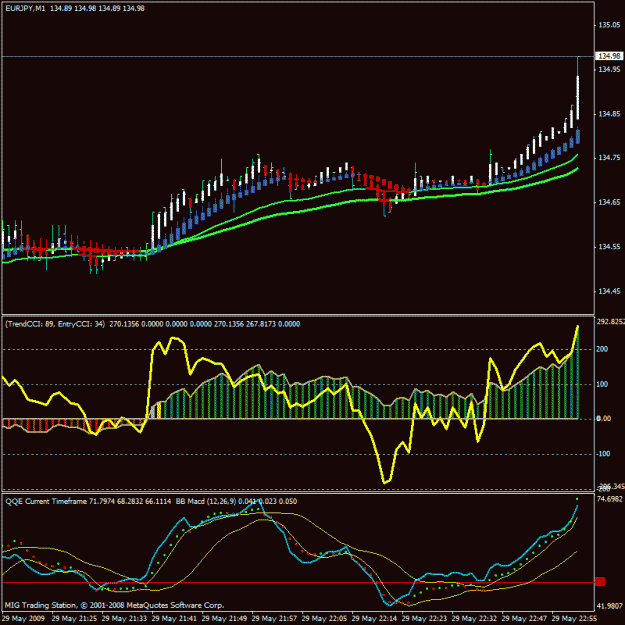Click the 29 May 21:33 time label
The height and width of the screenshot is (625, 625).
pos(124,619)
